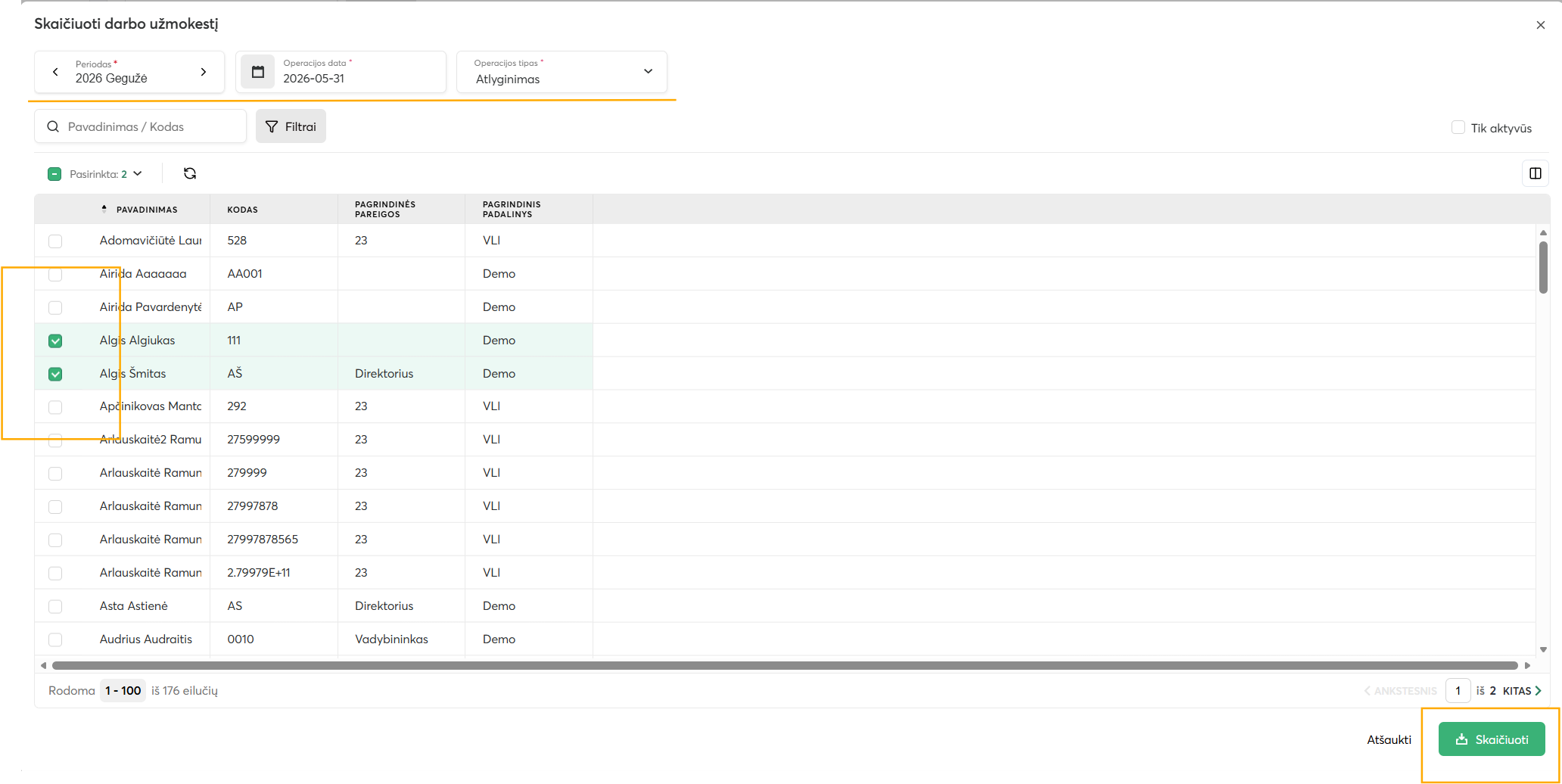Click the Atšaukti cancel button
The height and width of the screenshot is (784, 1562).
(1389, 739)
